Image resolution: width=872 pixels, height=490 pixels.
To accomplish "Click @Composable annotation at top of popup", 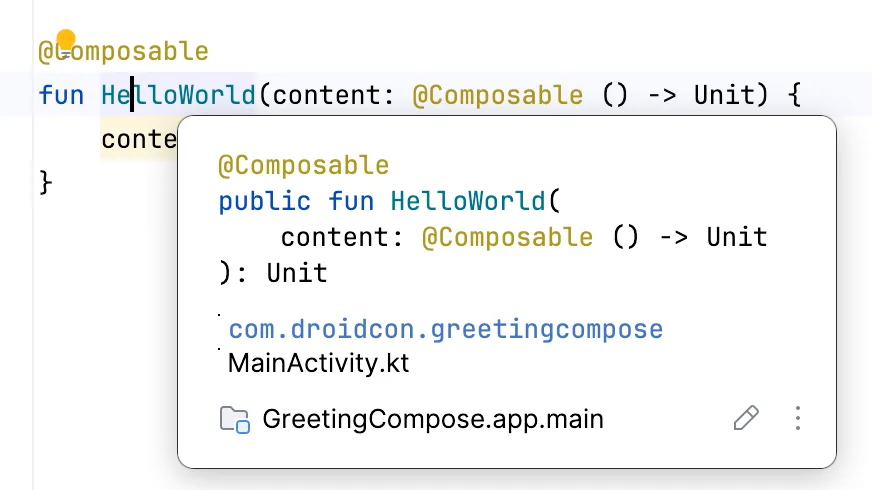I will (x=303, y=165).
